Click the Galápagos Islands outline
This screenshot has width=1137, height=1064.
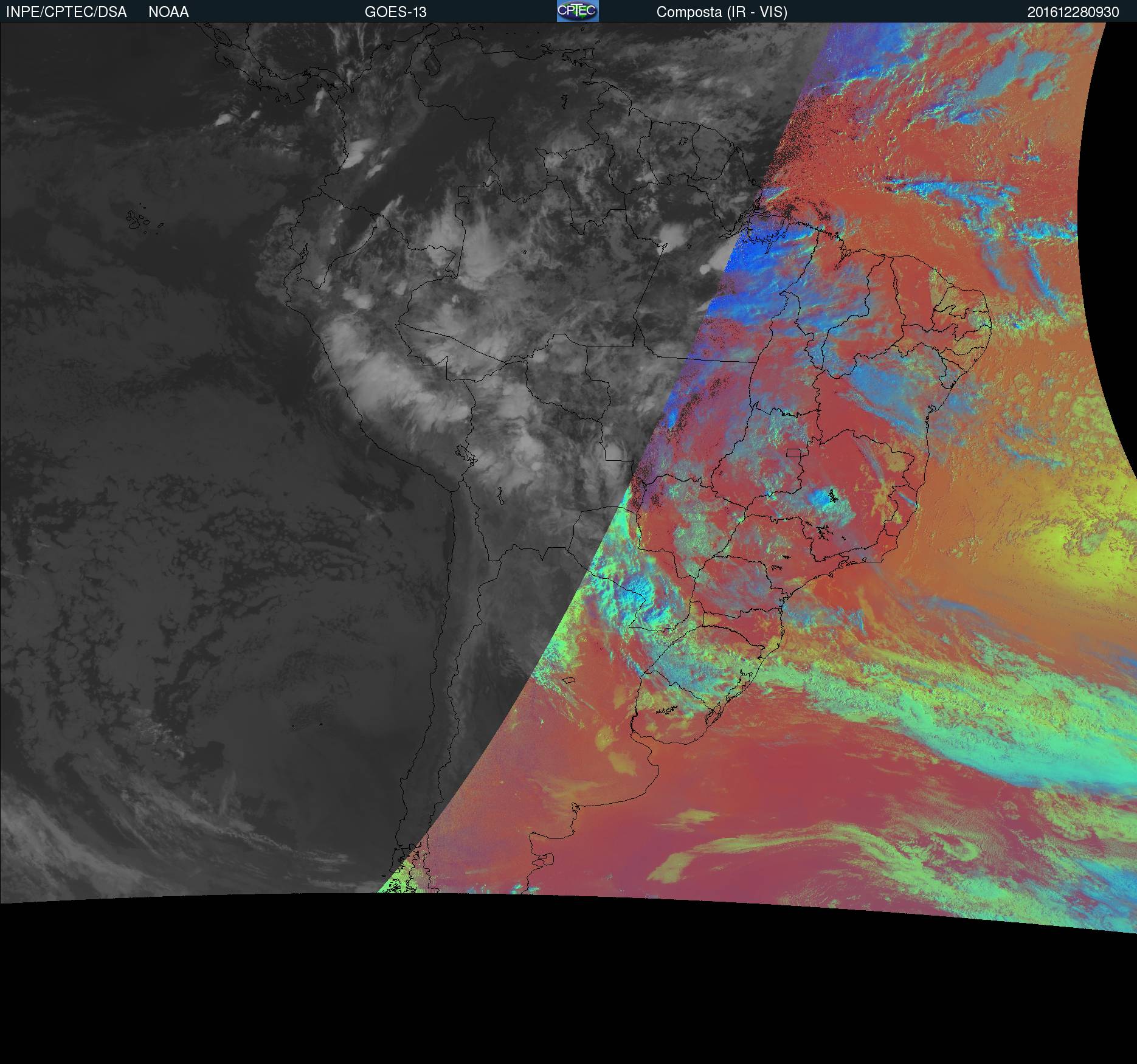pos(137,219)
